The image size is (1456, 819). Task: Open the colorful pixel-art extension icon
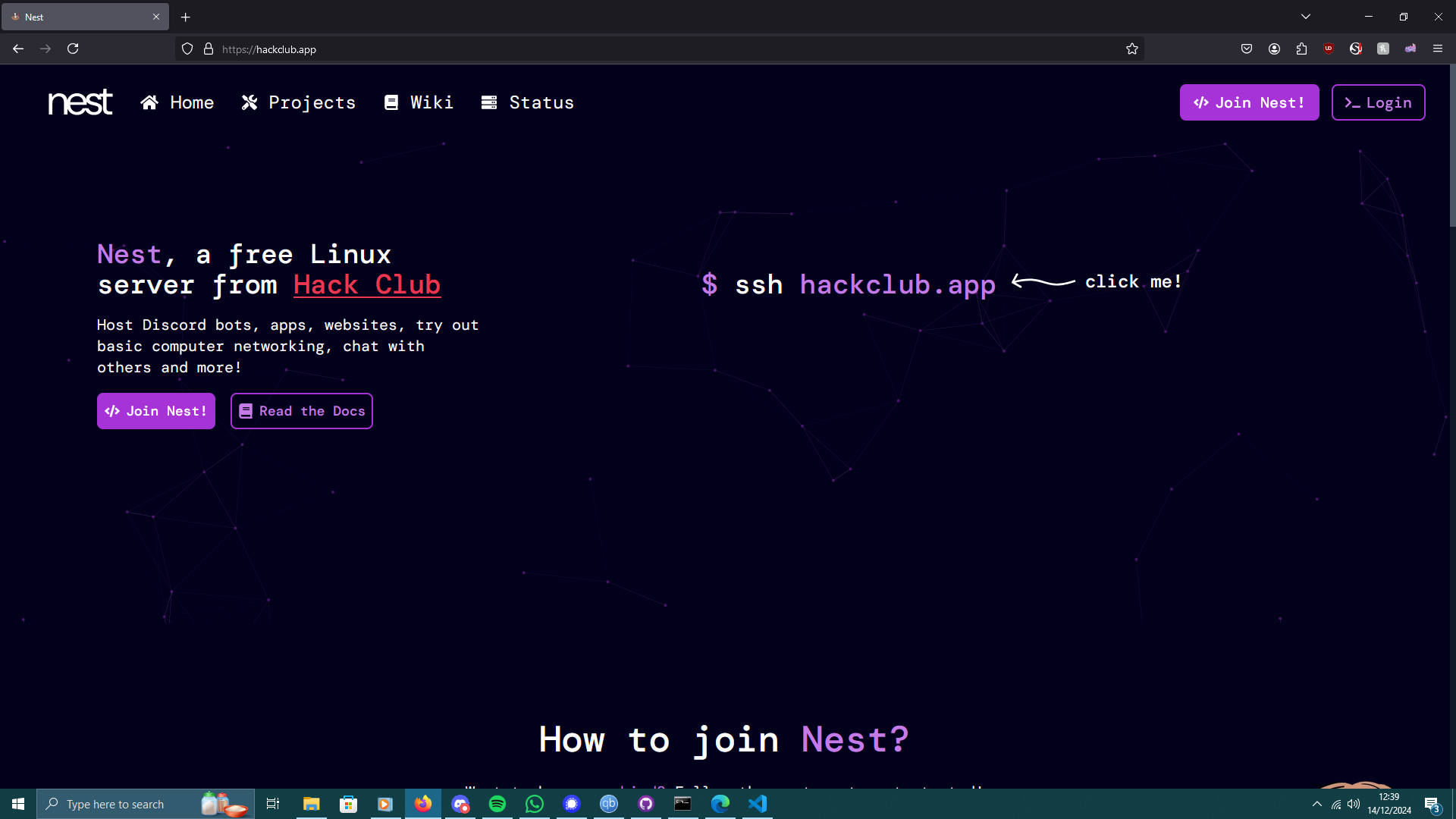(1410, 49)
